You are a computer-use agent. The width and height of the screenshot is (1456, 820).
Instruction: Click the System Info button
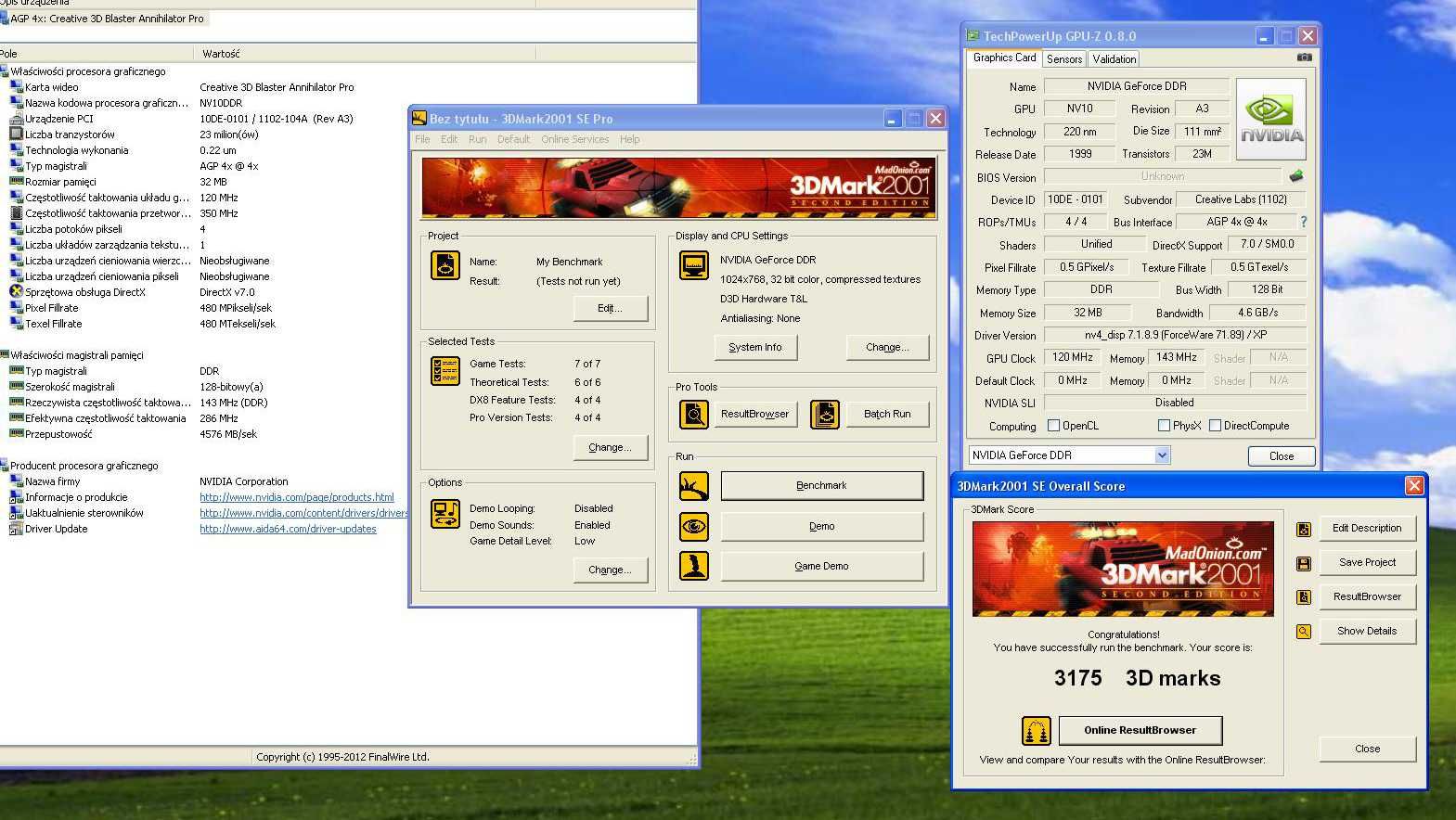point(754,347)
